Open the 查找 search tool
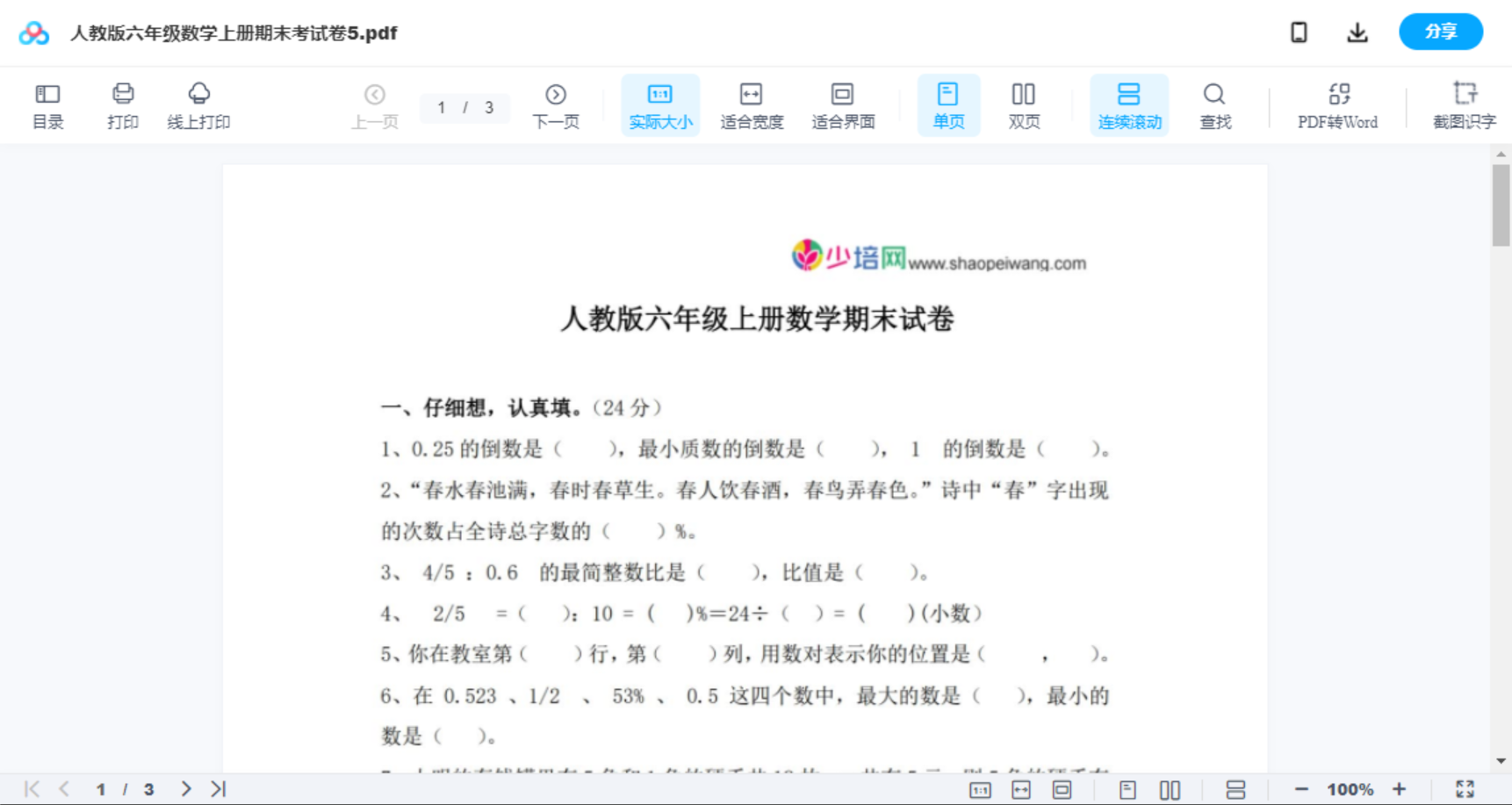The image size is (1512, 805). (x=1214, y=104)
